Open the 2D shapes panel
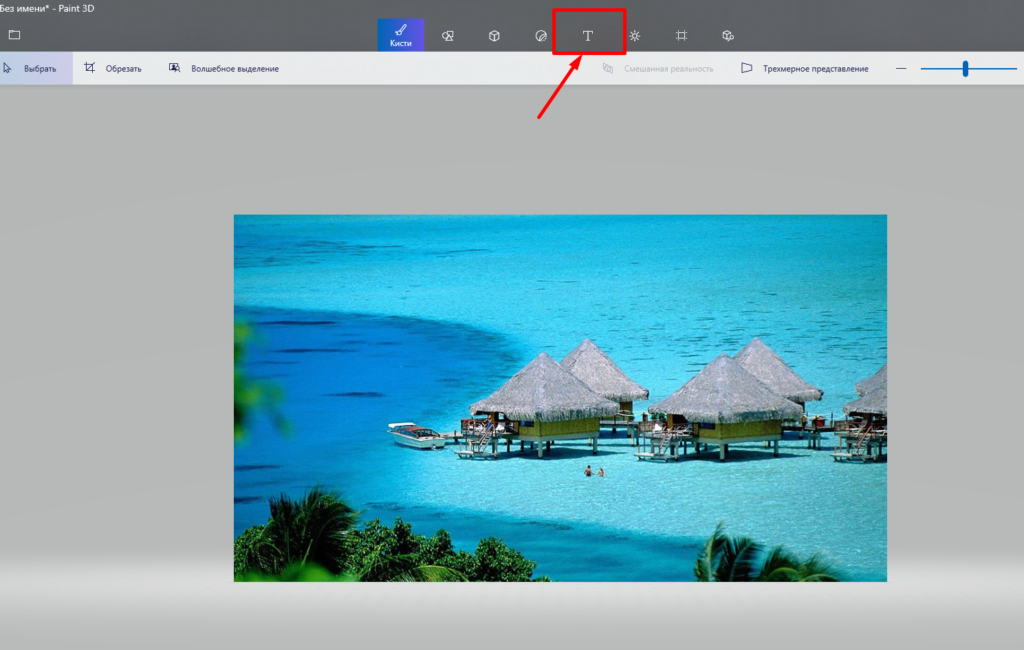1024x650 pixels. coord(448,34)
